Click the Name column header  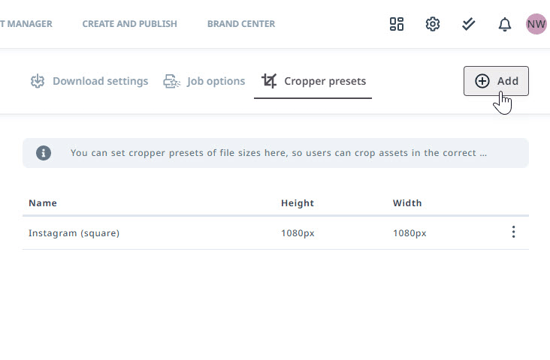point(43,203)
